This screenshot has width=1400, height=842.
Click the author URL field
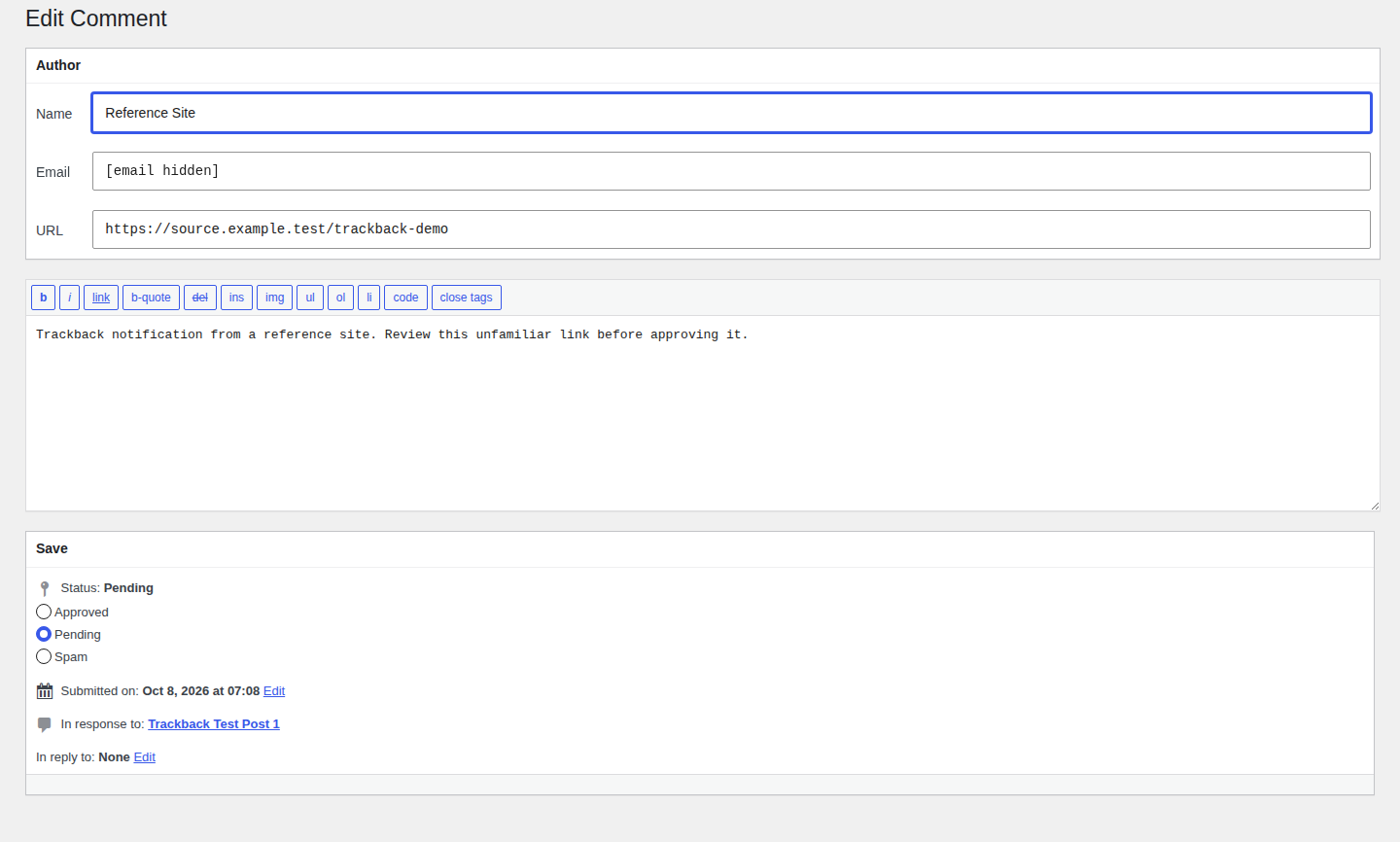click(731, 229)
